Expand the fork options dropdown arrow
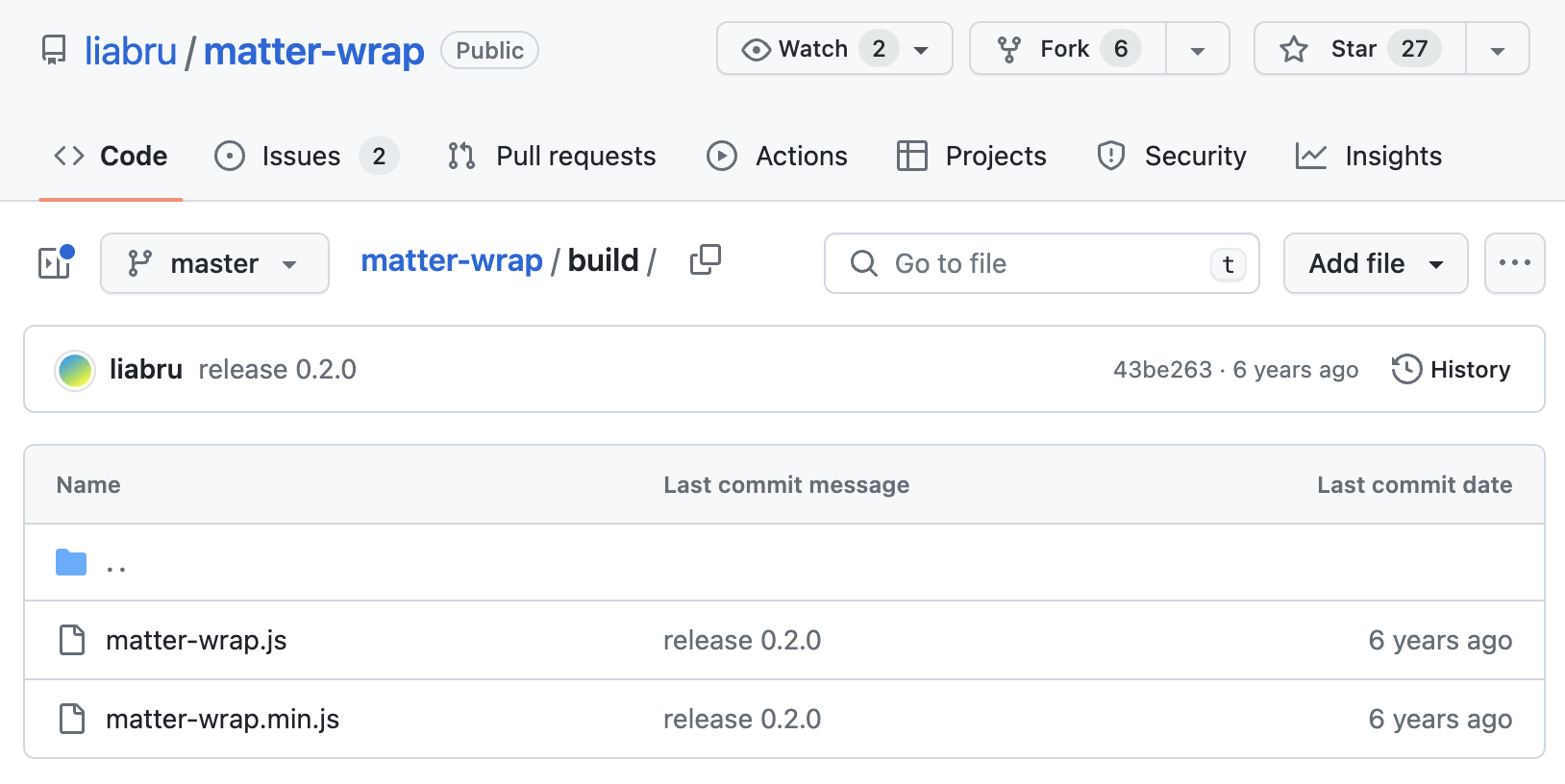Screen dimensions: 1565x784 coord(1197,50)
